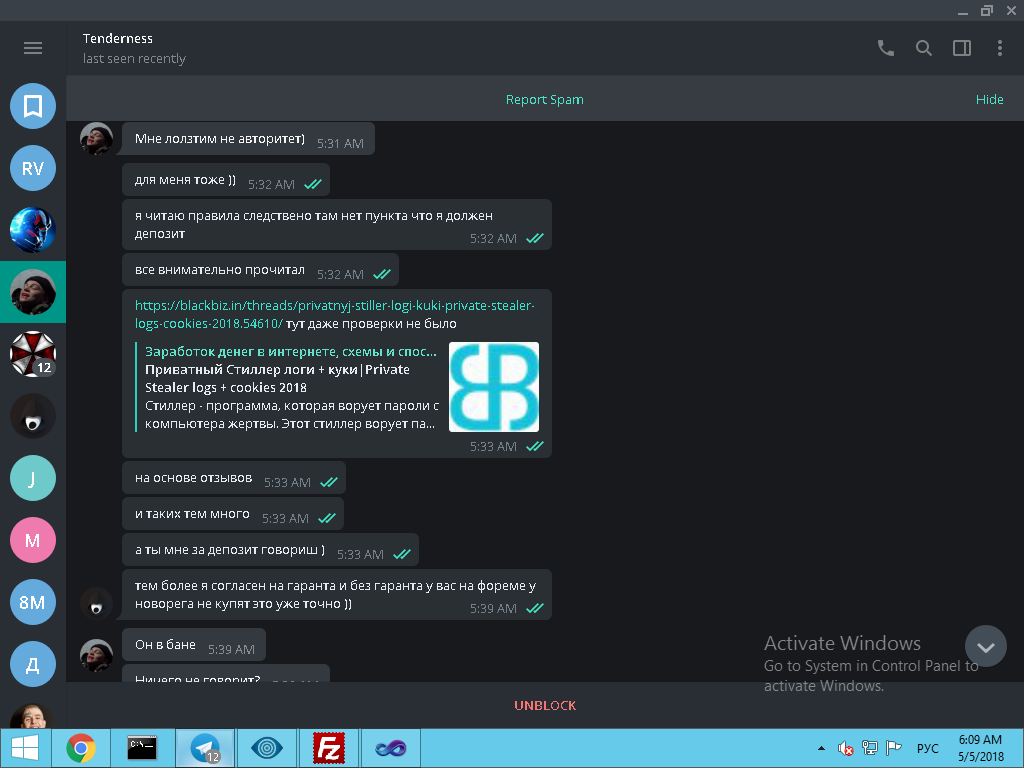The image size is (1024, 768).
Task: Search messages in this chat
Action: [x=924, y=48]
